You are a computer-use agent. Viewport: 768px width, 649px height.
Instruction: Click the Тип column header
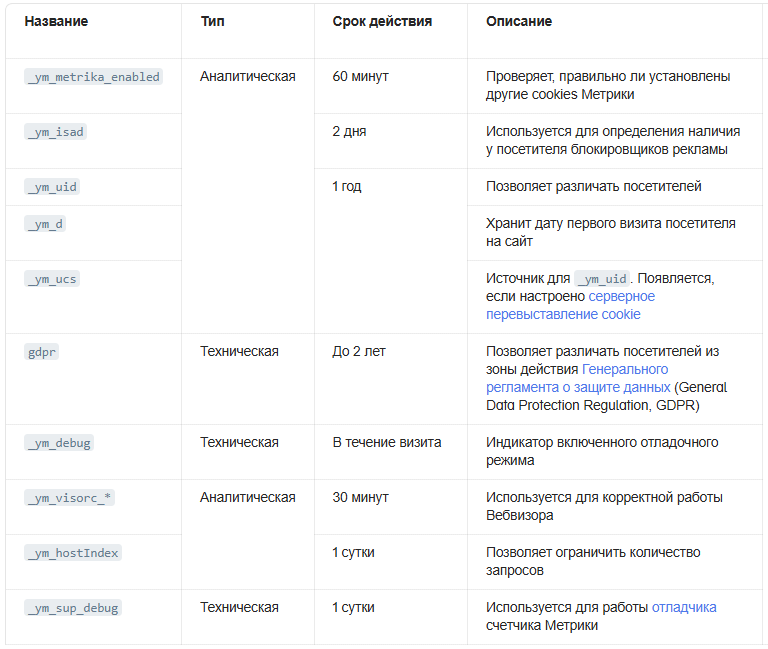click(x=213, y=21)
